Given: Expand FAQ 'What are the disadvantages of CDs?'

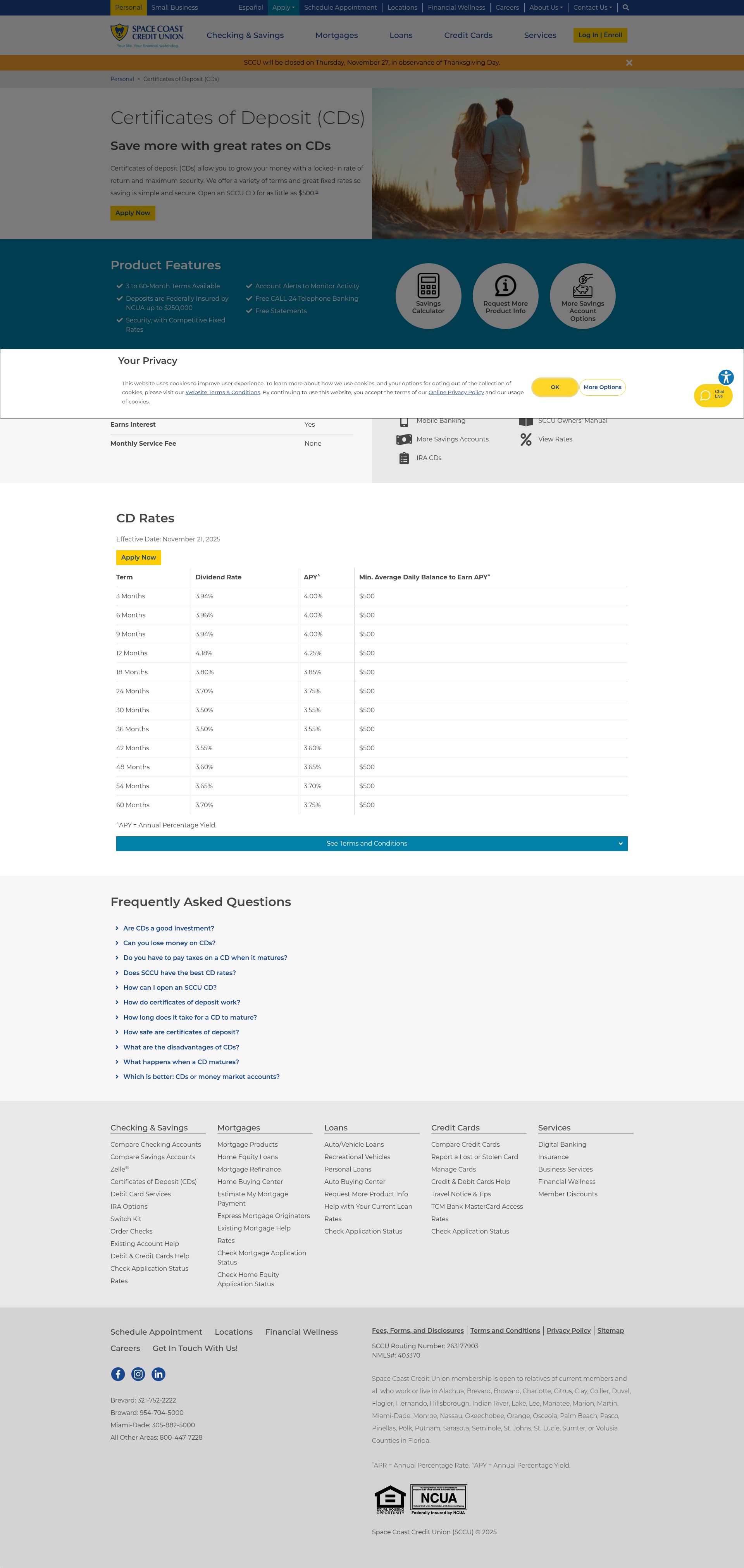Looking at the screenshot, I should (x=181, y=1047).
